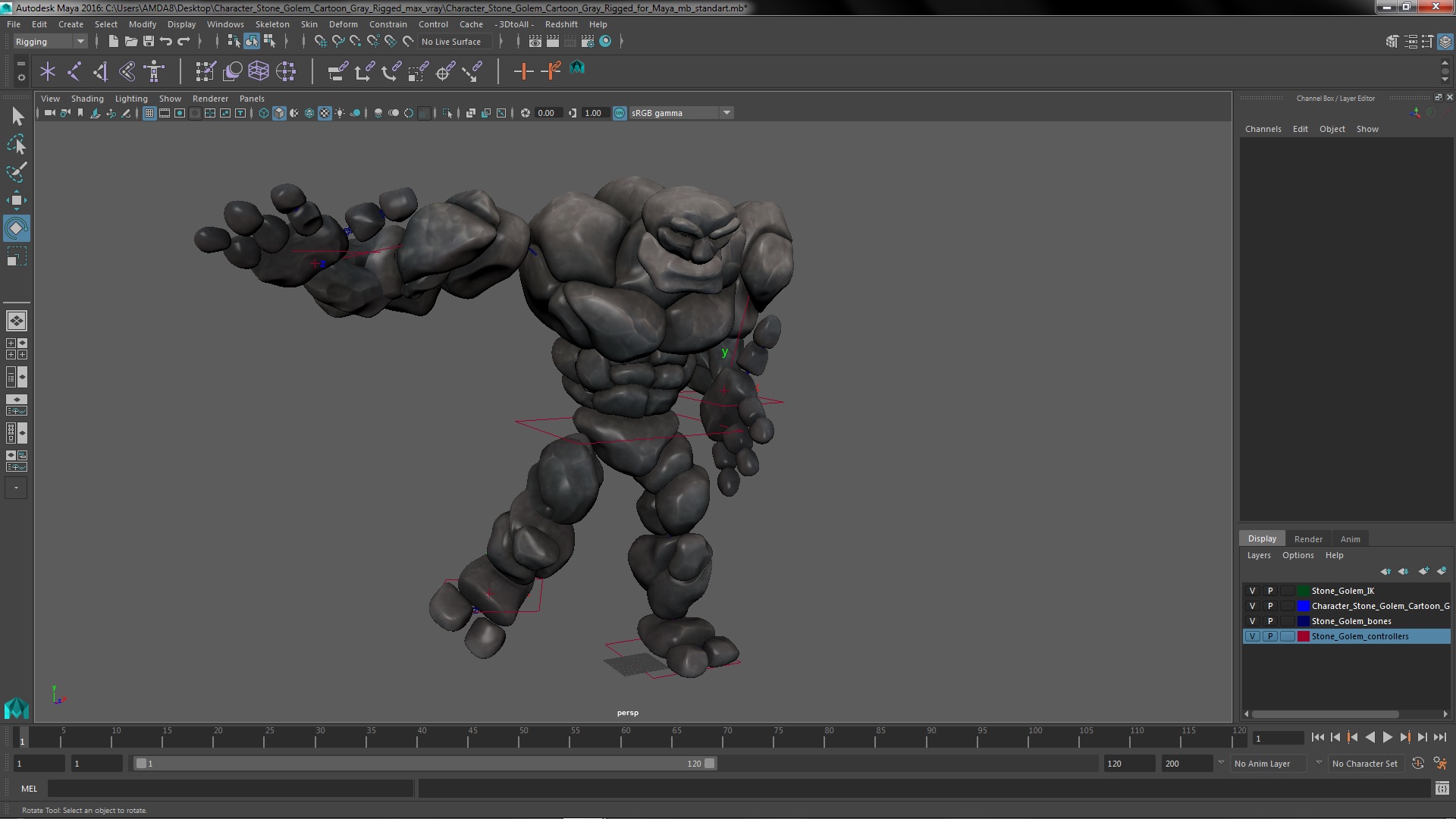1456x819 pixels.
Task: Toggle playback P on Stone_Golem_controllers layer
Action: [1270, 636]
